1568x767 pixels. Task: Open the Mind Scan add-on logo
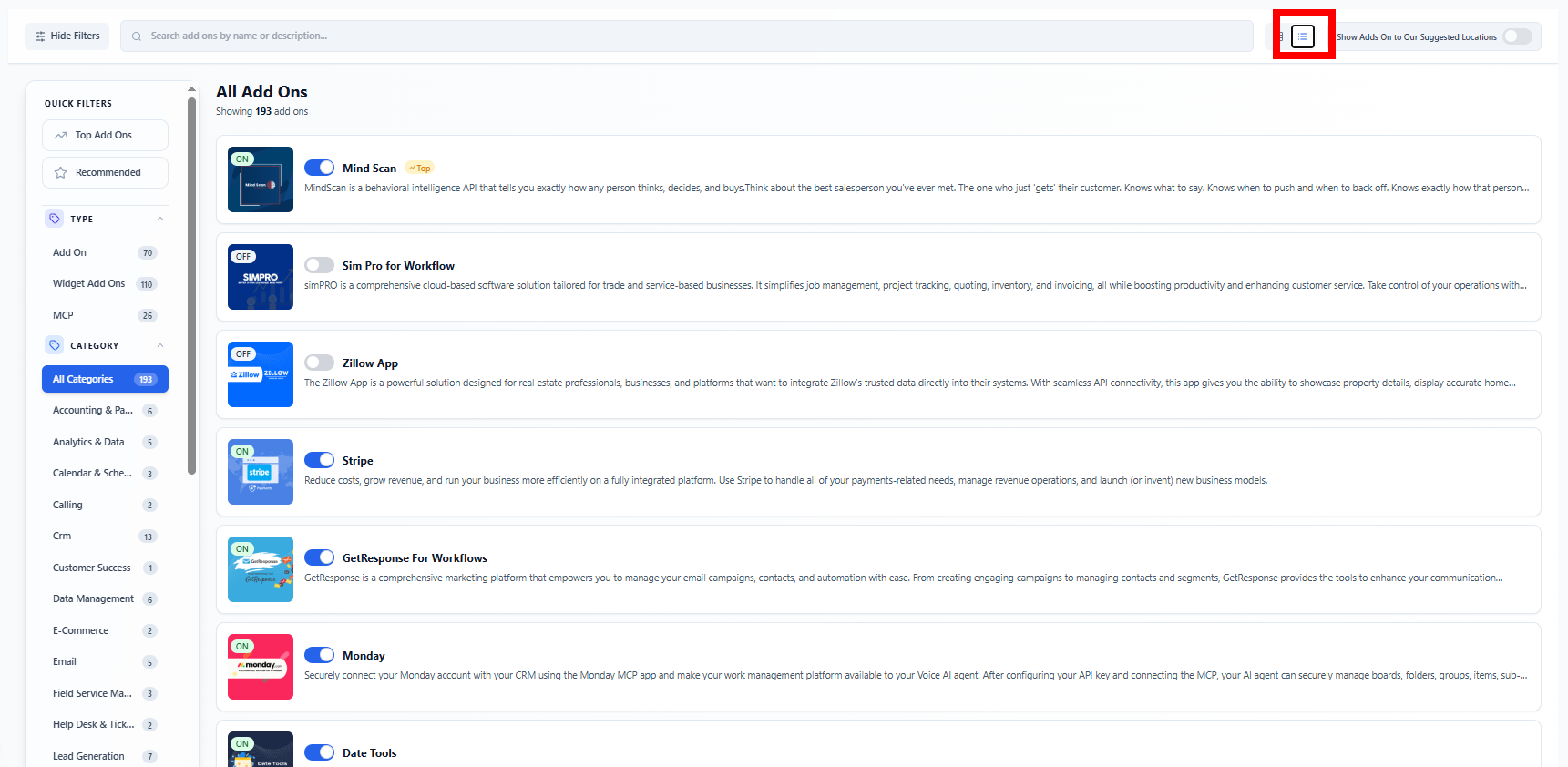(x=261, y=179)
